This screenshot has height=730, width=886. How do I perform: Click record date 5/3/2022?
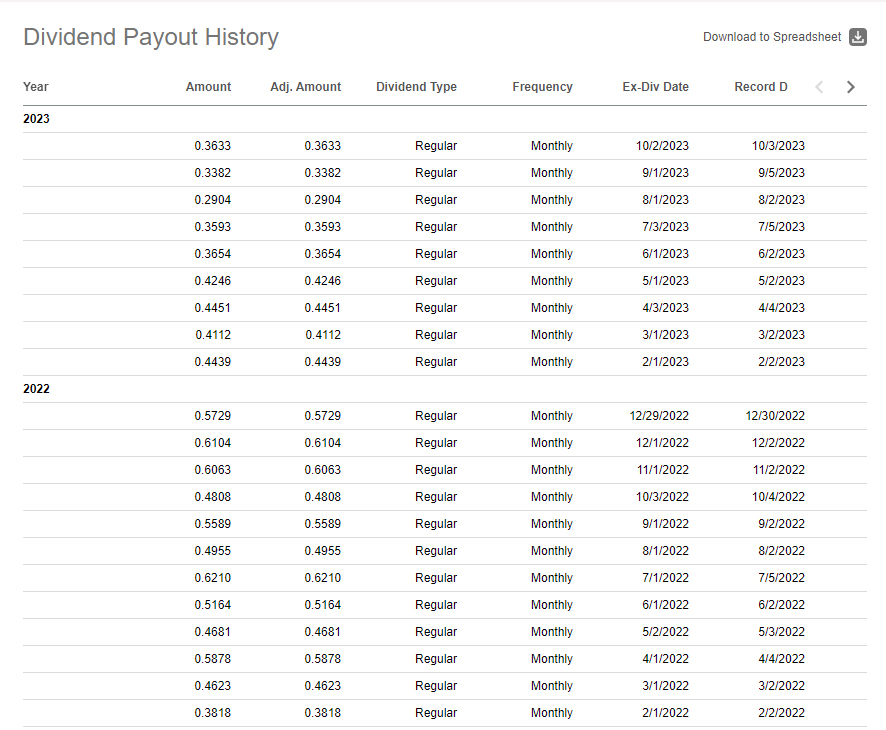click(781, 632)
